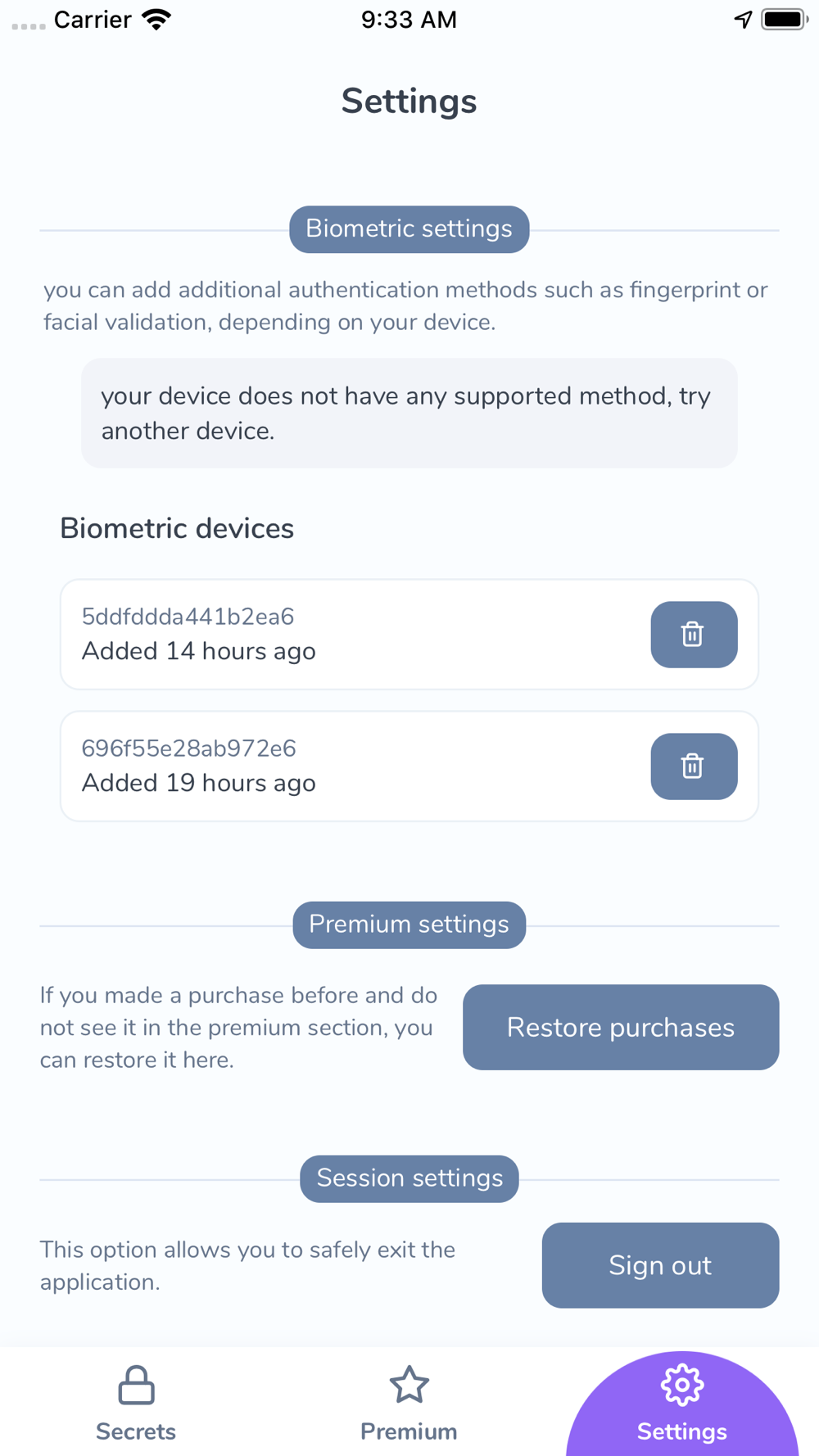Tap the star icon for Premium
The height and width of the screenshot is (1456, 819).
(409, 1385)
